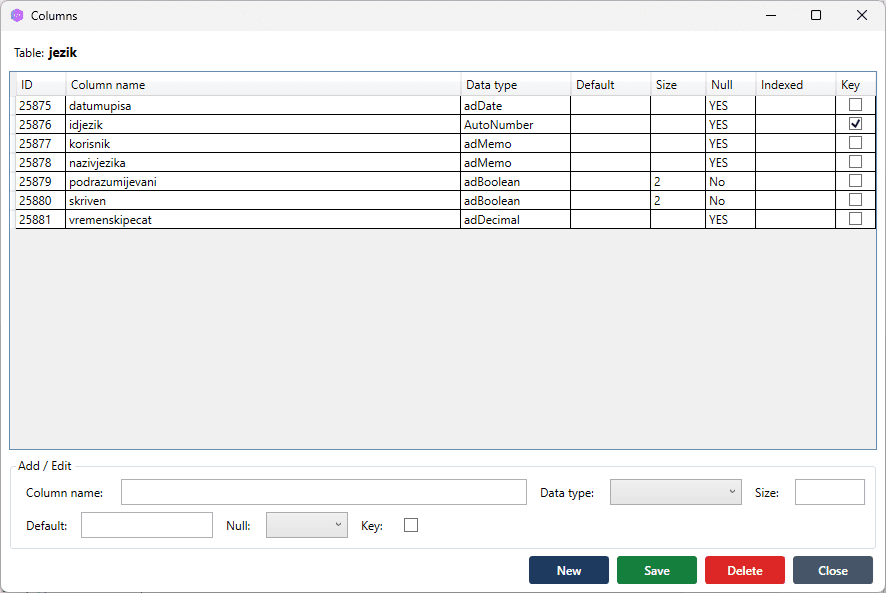Screen dimensions: 886x593
Task: Click the red Delete button
Action: point(744,570)
